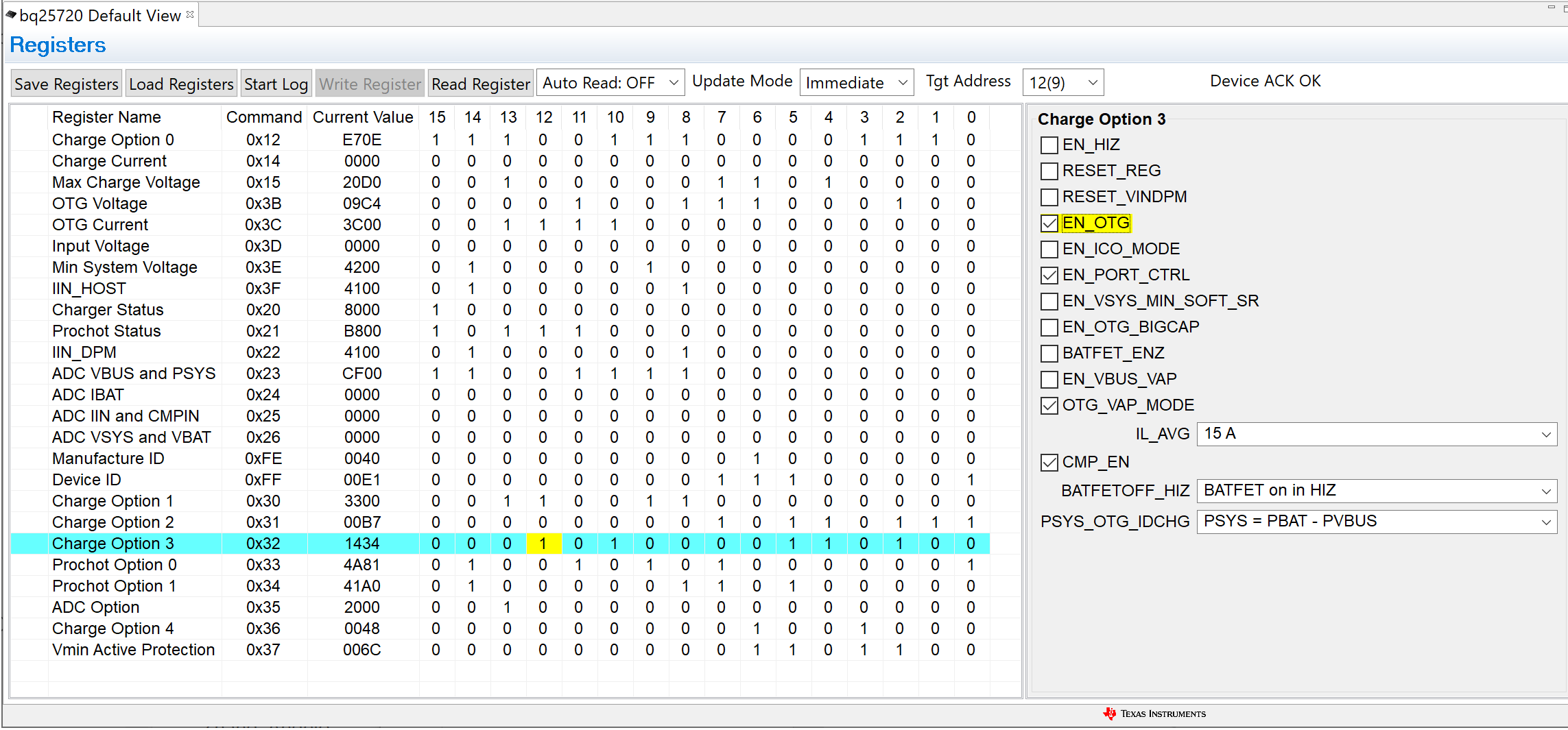Tick the BATFET_ENZ checkbox
The image size is (1568, 730).
pyautogui.click(x=1049, y=354)
